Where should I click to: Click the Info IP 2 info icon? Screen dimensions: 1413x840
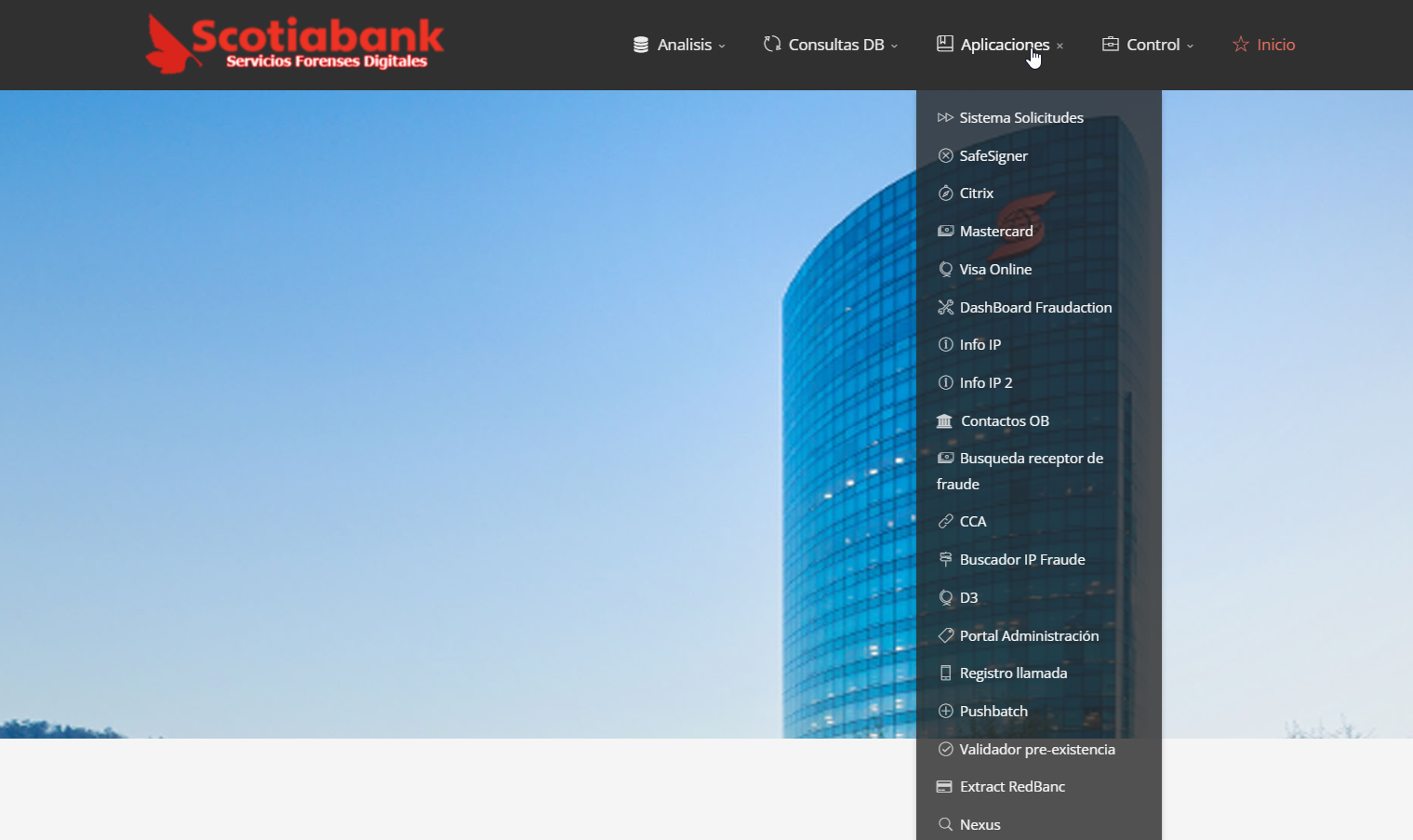point(945,382)
